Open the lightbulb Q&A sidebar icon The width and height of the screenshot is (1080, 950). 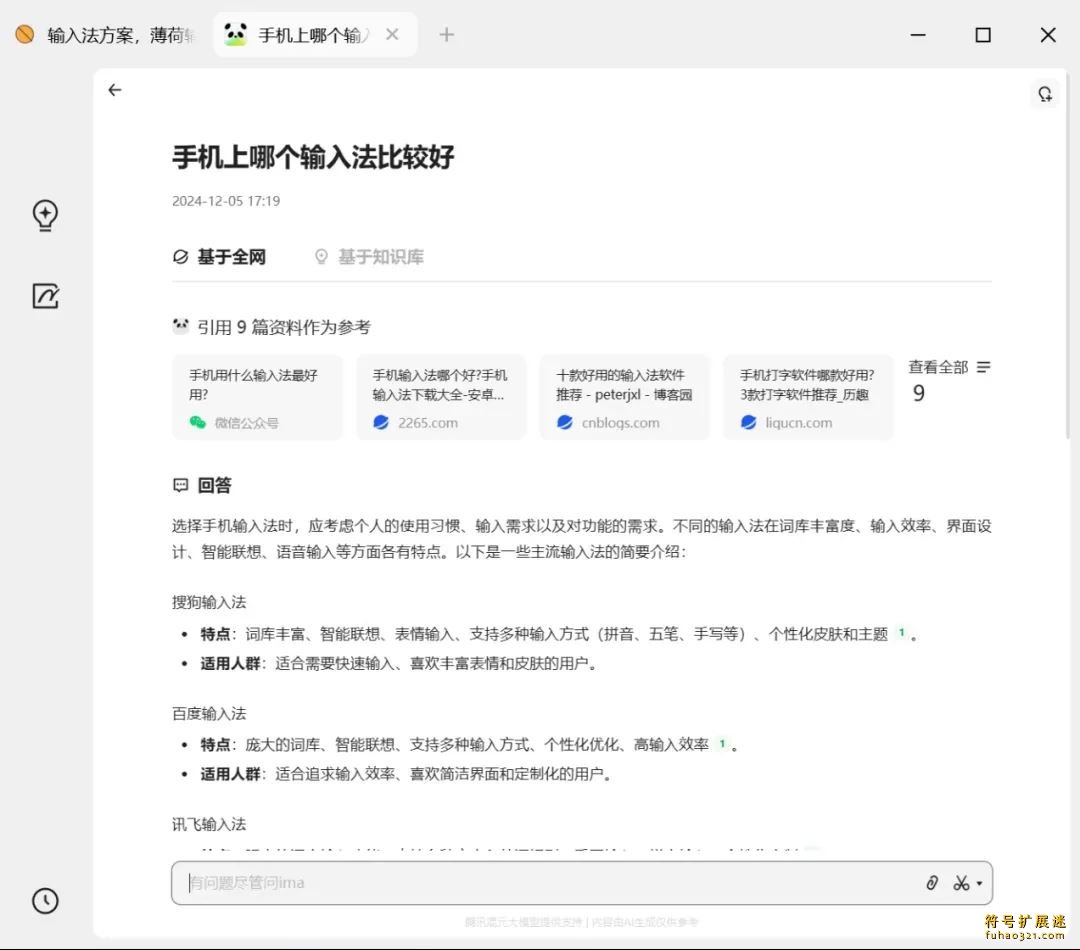(x=45, y=215)
